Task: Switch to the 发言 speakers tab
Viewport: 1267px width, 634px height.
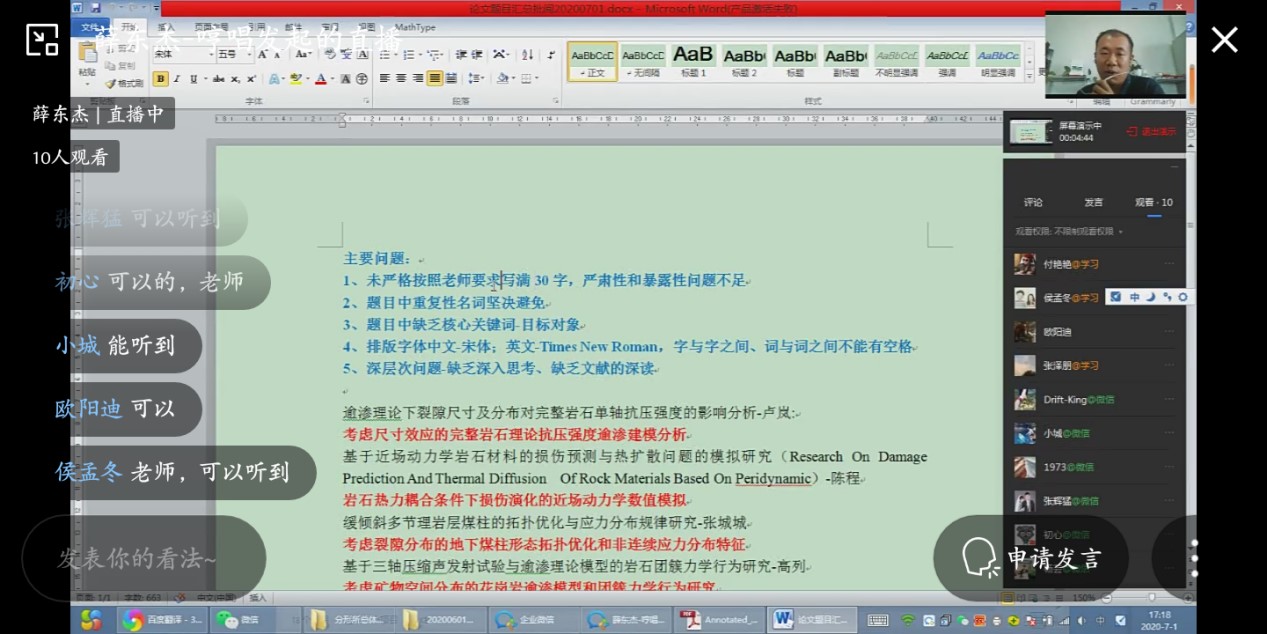Action: pyautogui.click(x=1094, y=202)
